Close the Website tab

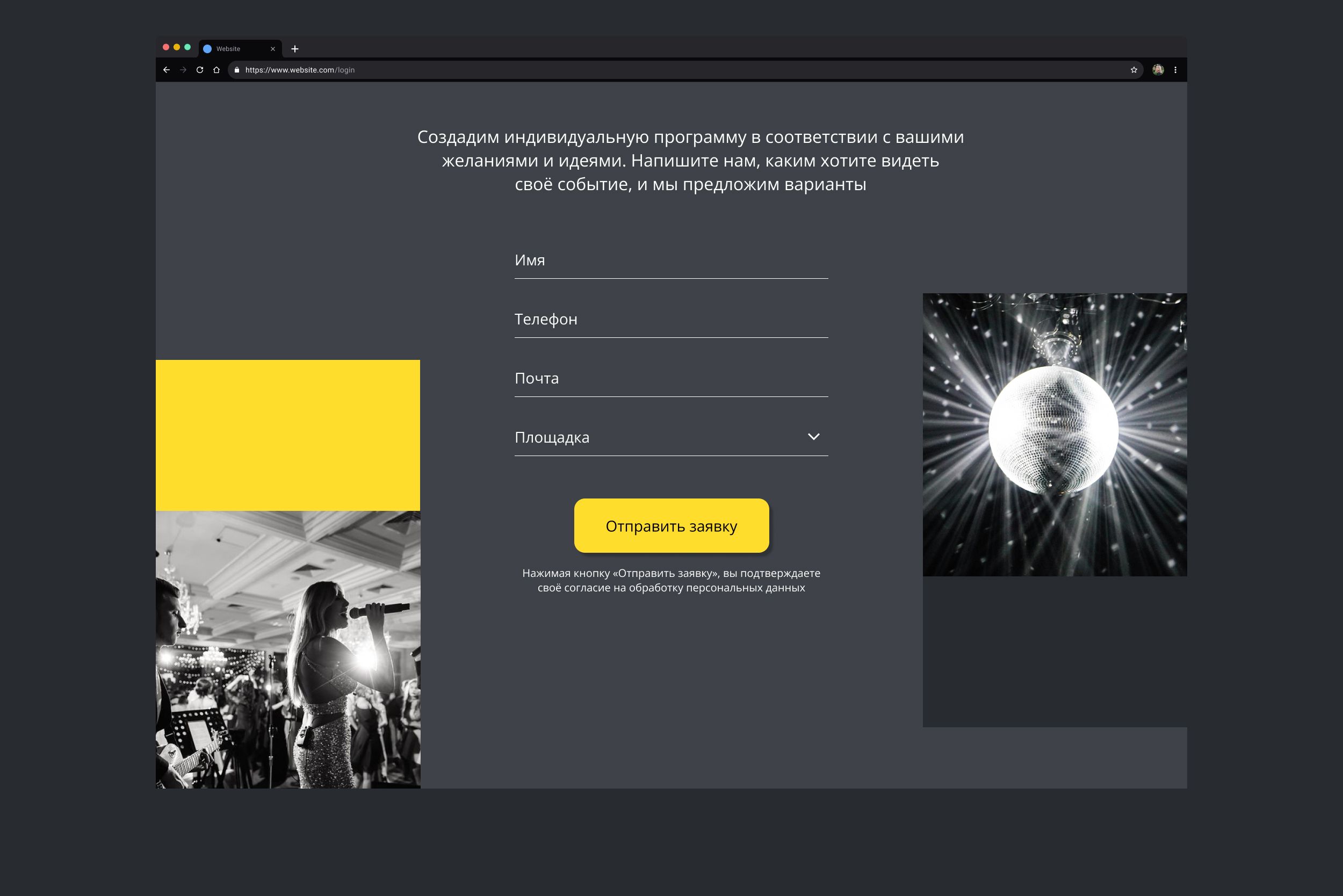(272, 49)
